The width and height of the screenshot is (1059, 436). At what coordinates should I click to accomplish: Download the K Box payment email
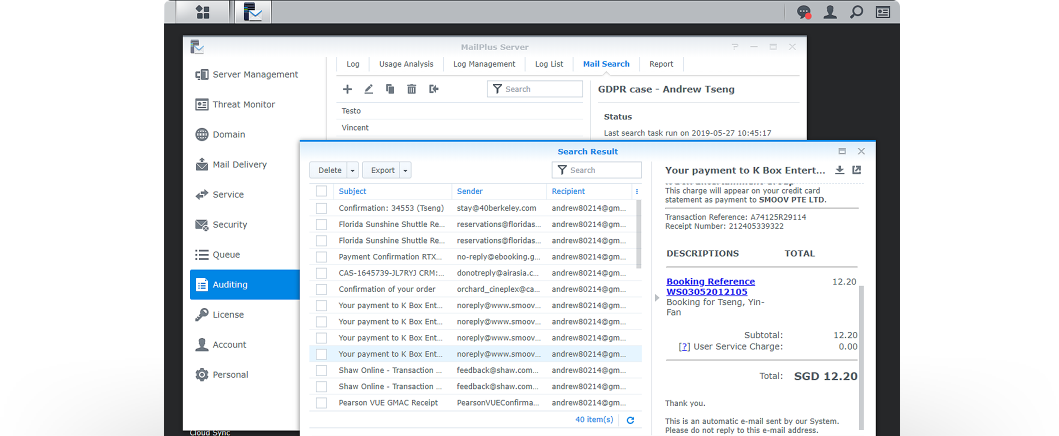point(840,170)
